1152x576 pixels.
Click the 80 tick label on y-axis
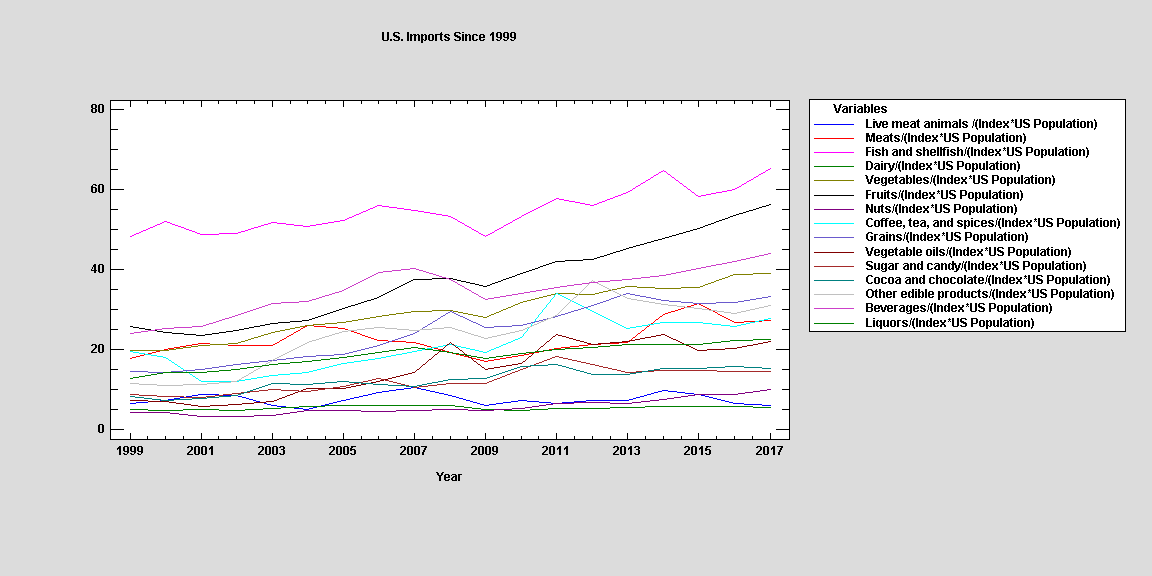pos(98,109)
